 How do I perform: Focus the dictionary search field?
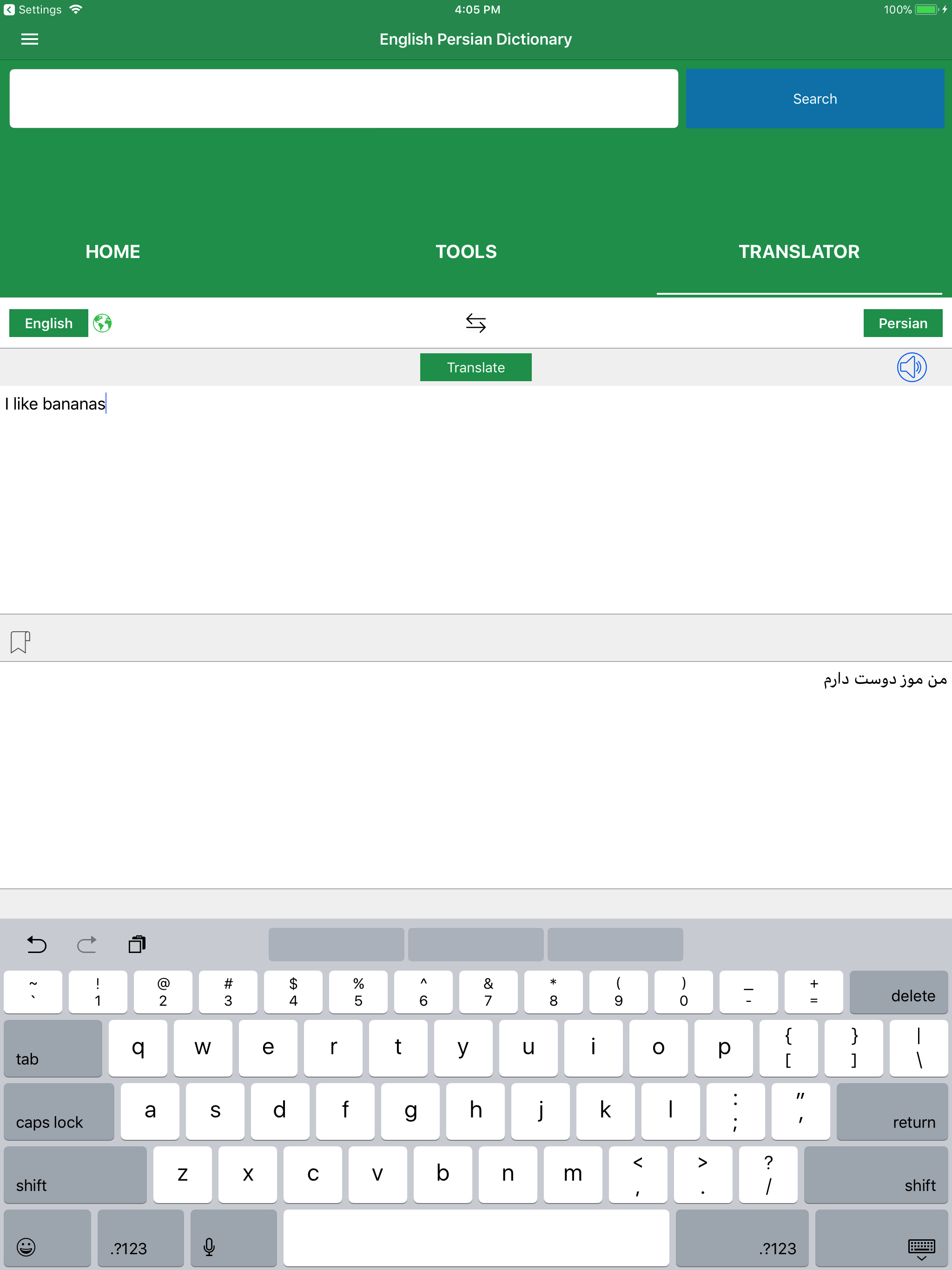tap(344, 99)
